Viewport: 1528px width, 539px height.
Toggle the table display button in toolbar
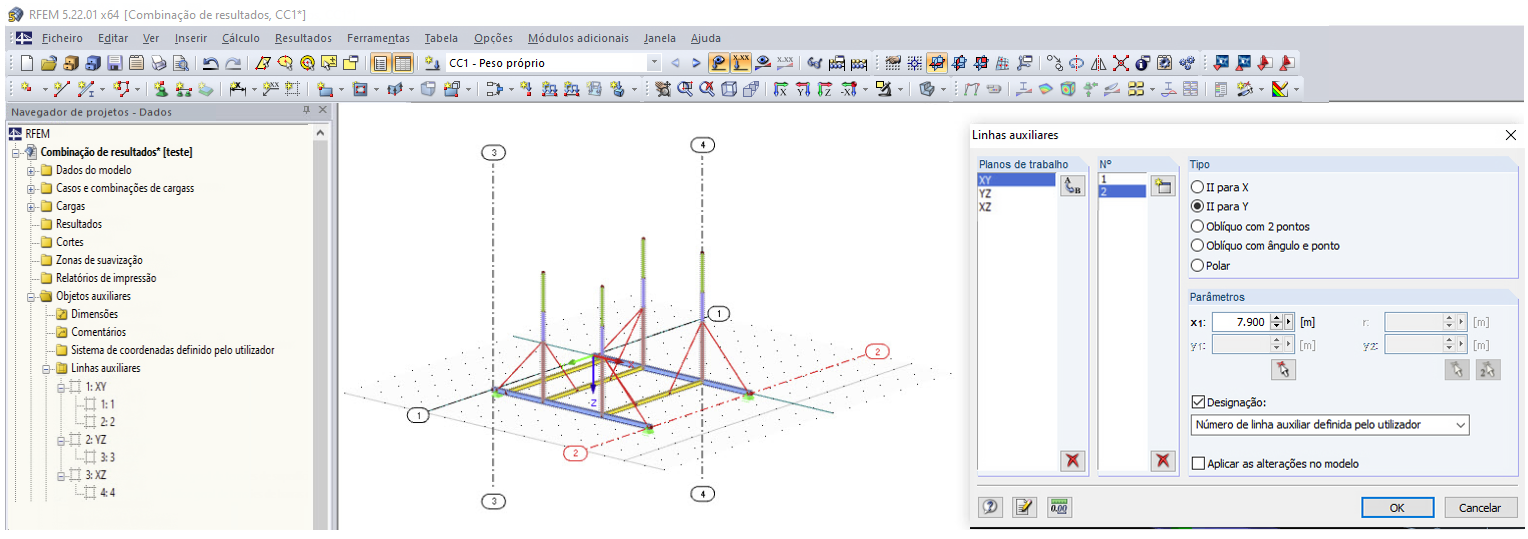click(x=402, y=63)
